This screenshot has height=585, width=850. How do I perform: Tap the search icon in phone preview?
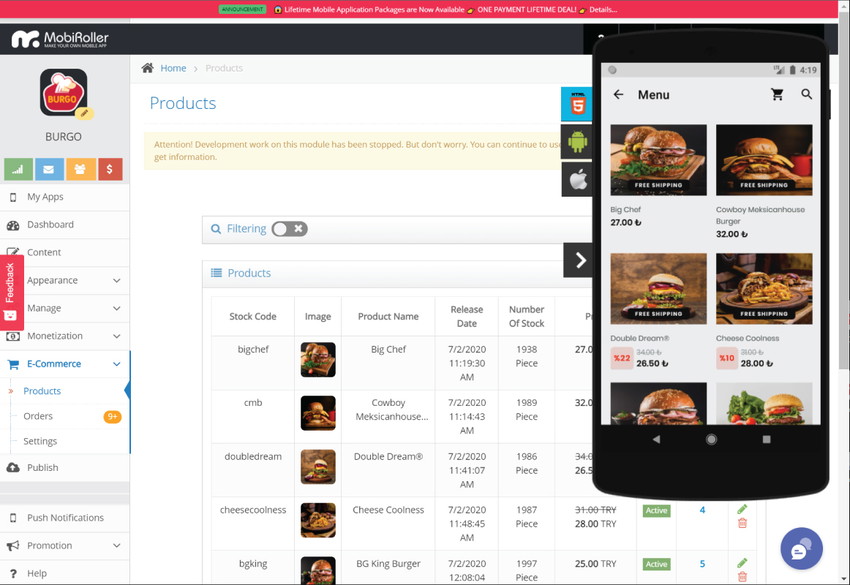(x=807, y=94)
